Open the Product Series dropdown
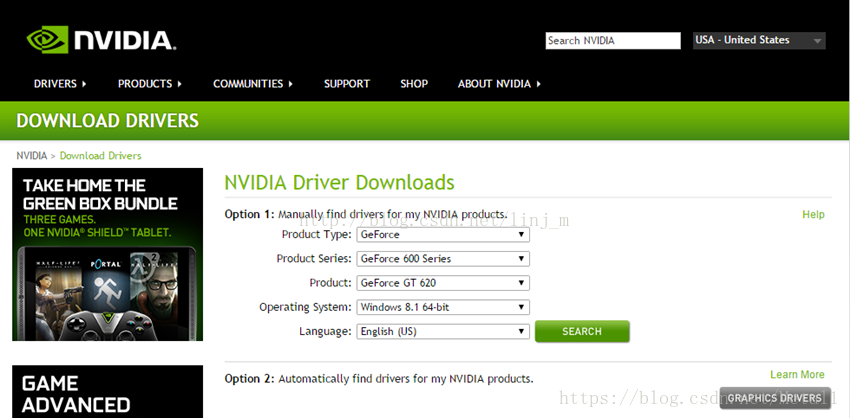 (443, 259)
